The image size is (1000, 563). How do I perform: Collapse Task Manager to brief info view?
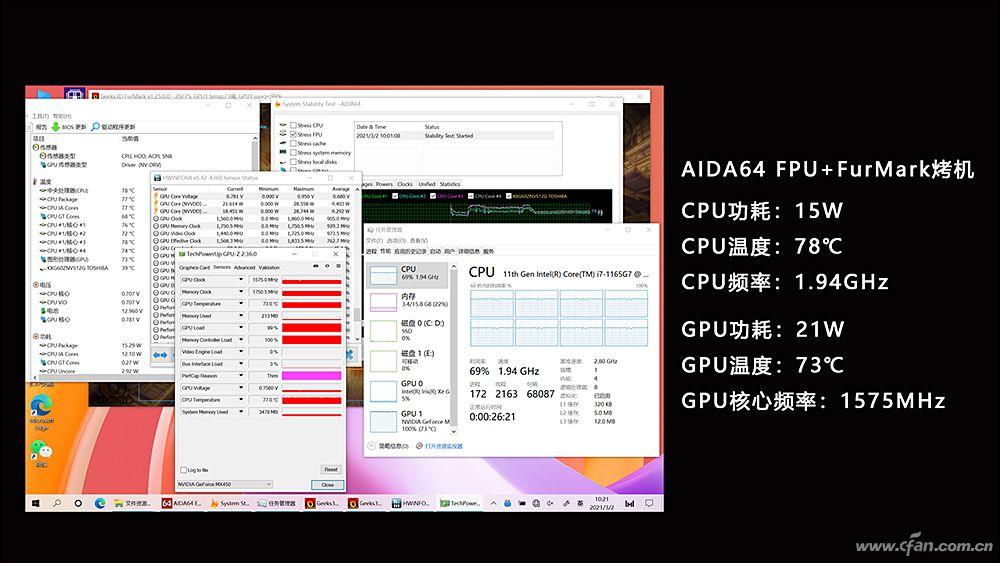(x=388, y=446)
